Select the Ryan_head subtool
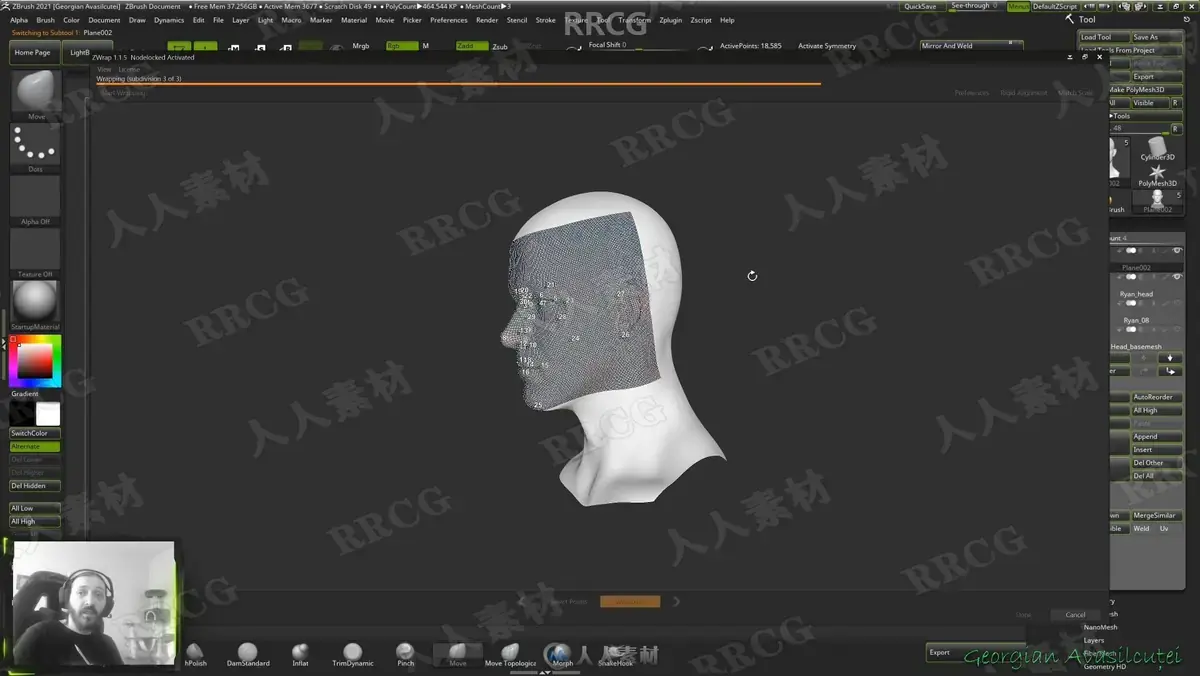The image size is (1200, 676). click(1136, 294)
